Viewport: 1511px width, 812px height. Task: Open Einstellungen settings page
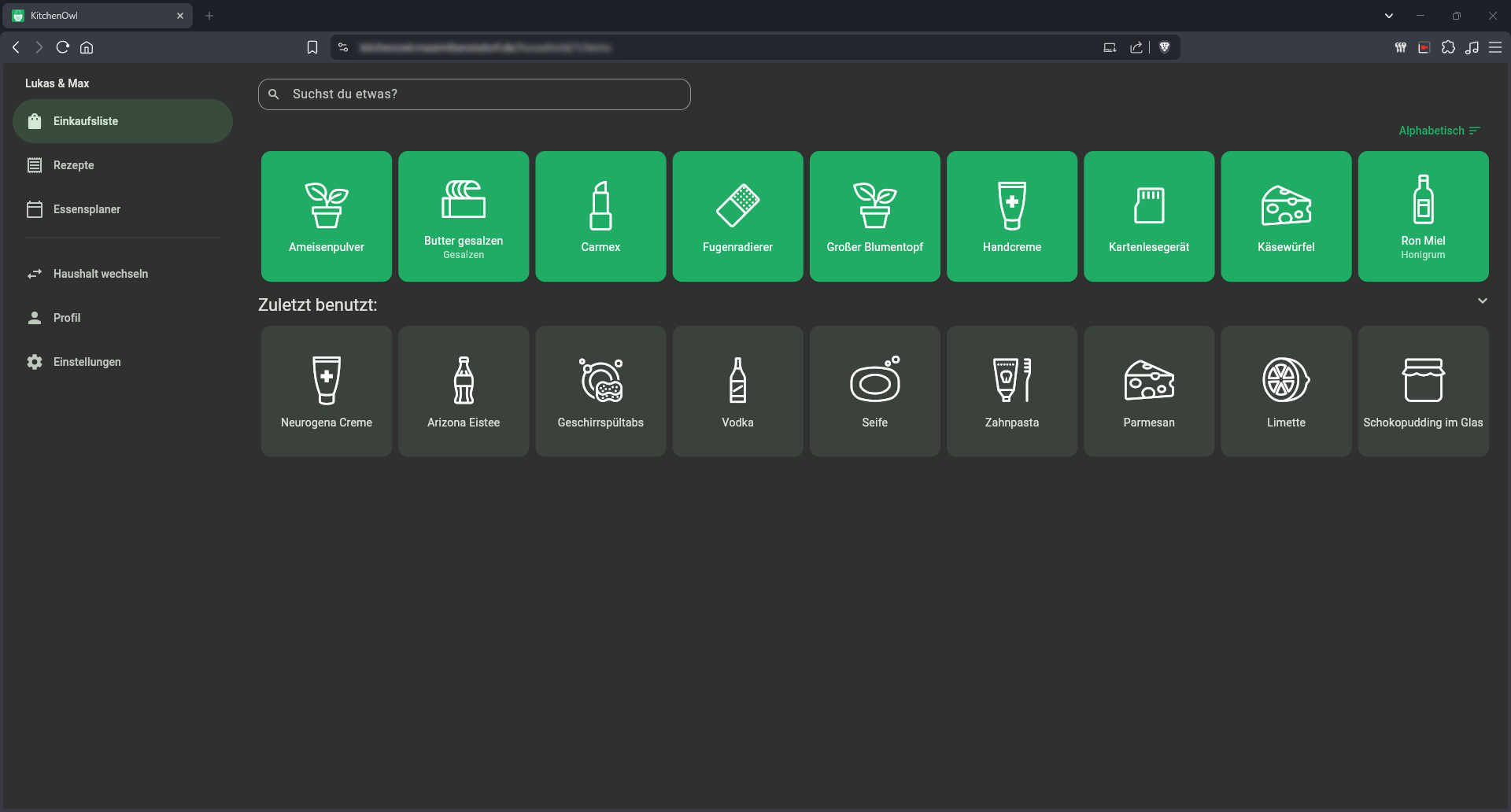pyautogui.click(x=87, y=362)
